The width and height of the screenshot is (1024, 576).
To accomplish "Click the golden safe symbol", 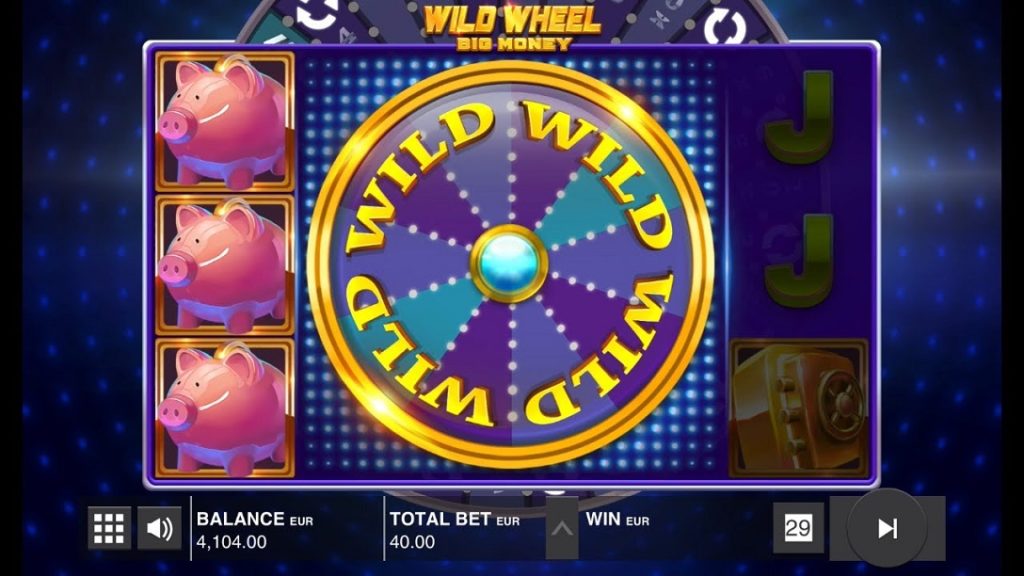I will [x=798, y=408].
